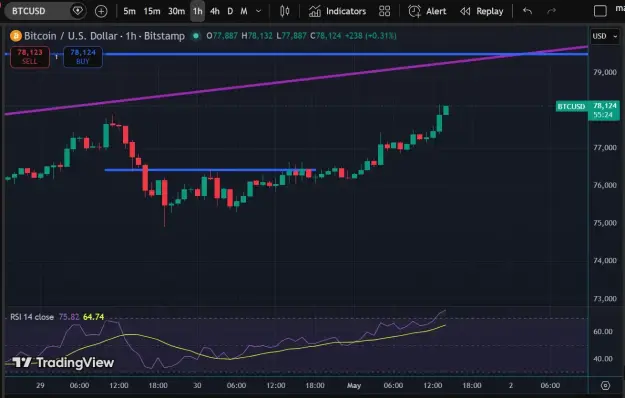Click the 60.00 RSI scale label
This screenshot has width=625, height=398.
tap(603, 331)
